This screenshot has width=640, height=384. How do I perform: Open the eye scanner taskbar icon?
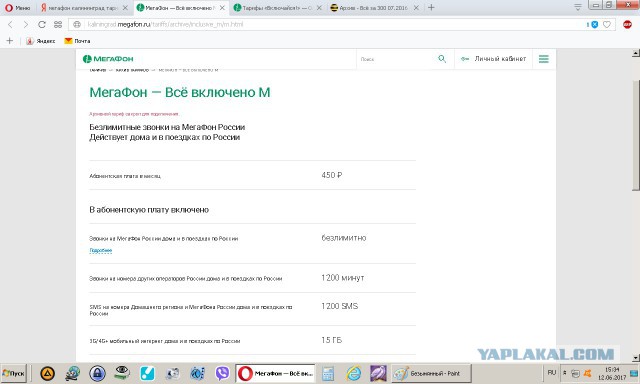point(122,373)
